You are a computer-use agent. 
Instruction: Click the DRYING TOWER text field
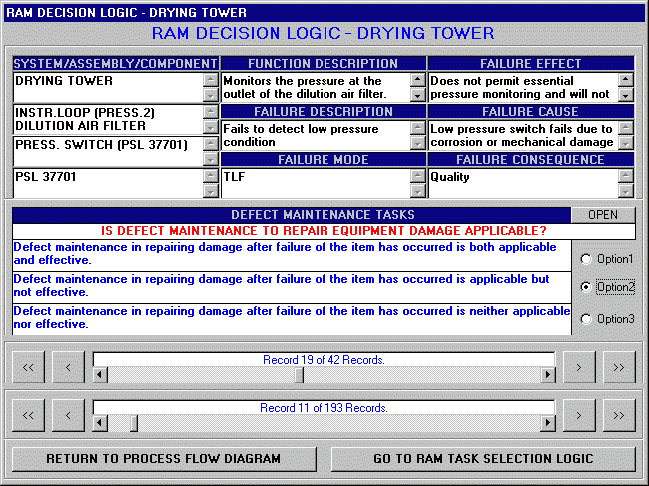(x=108, y=87)
